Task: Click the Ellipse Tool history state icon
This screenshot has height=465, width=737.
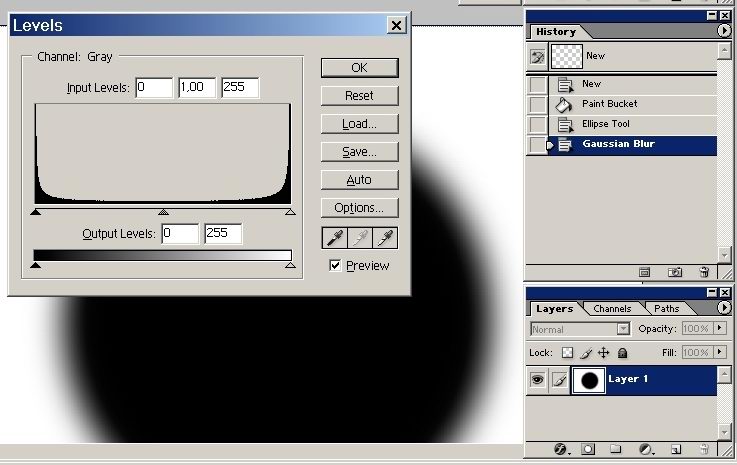Action: click(x=565, y=125)
